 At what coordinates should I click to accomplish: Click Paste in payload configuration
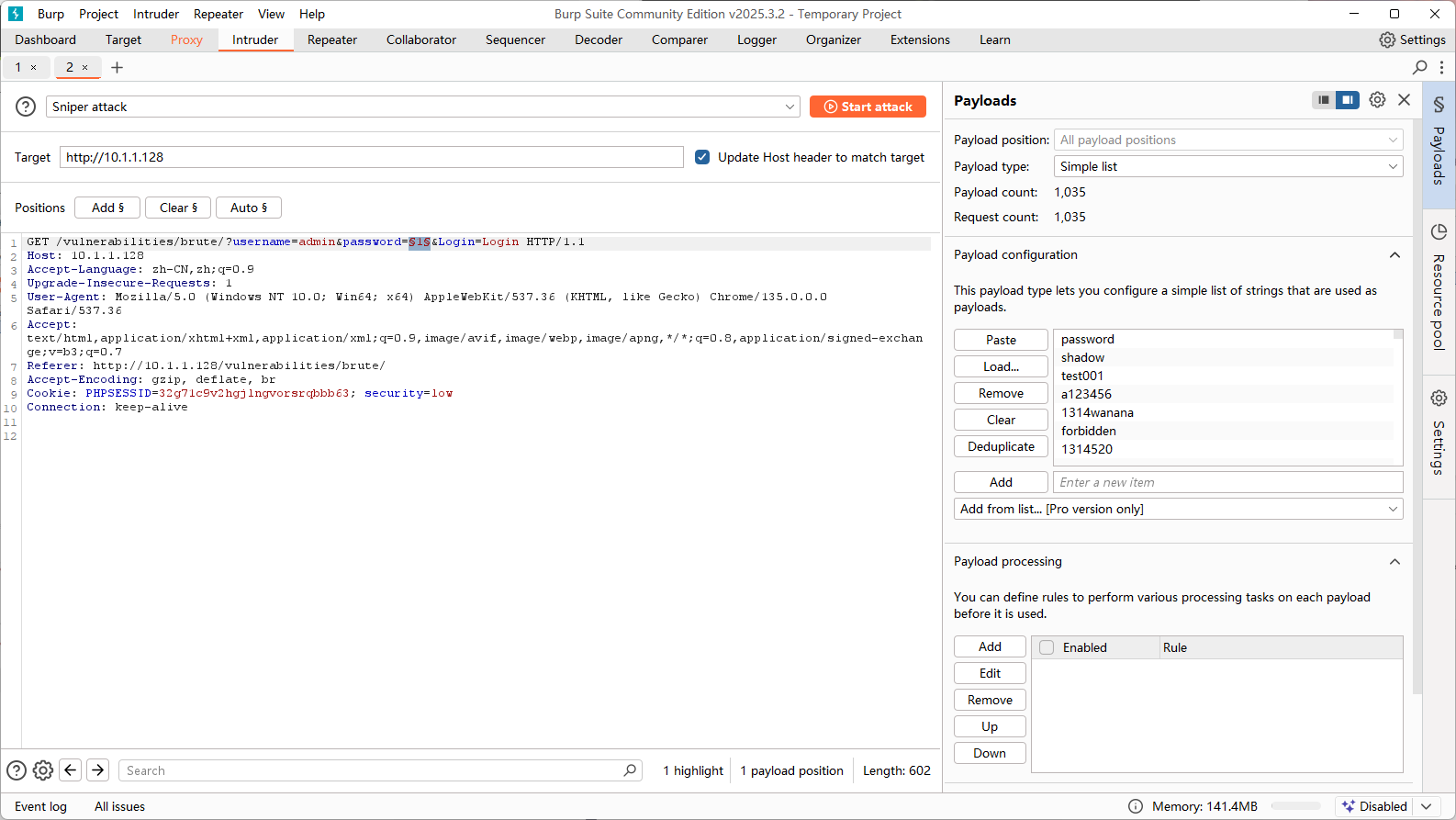(x=1001, y=340)
